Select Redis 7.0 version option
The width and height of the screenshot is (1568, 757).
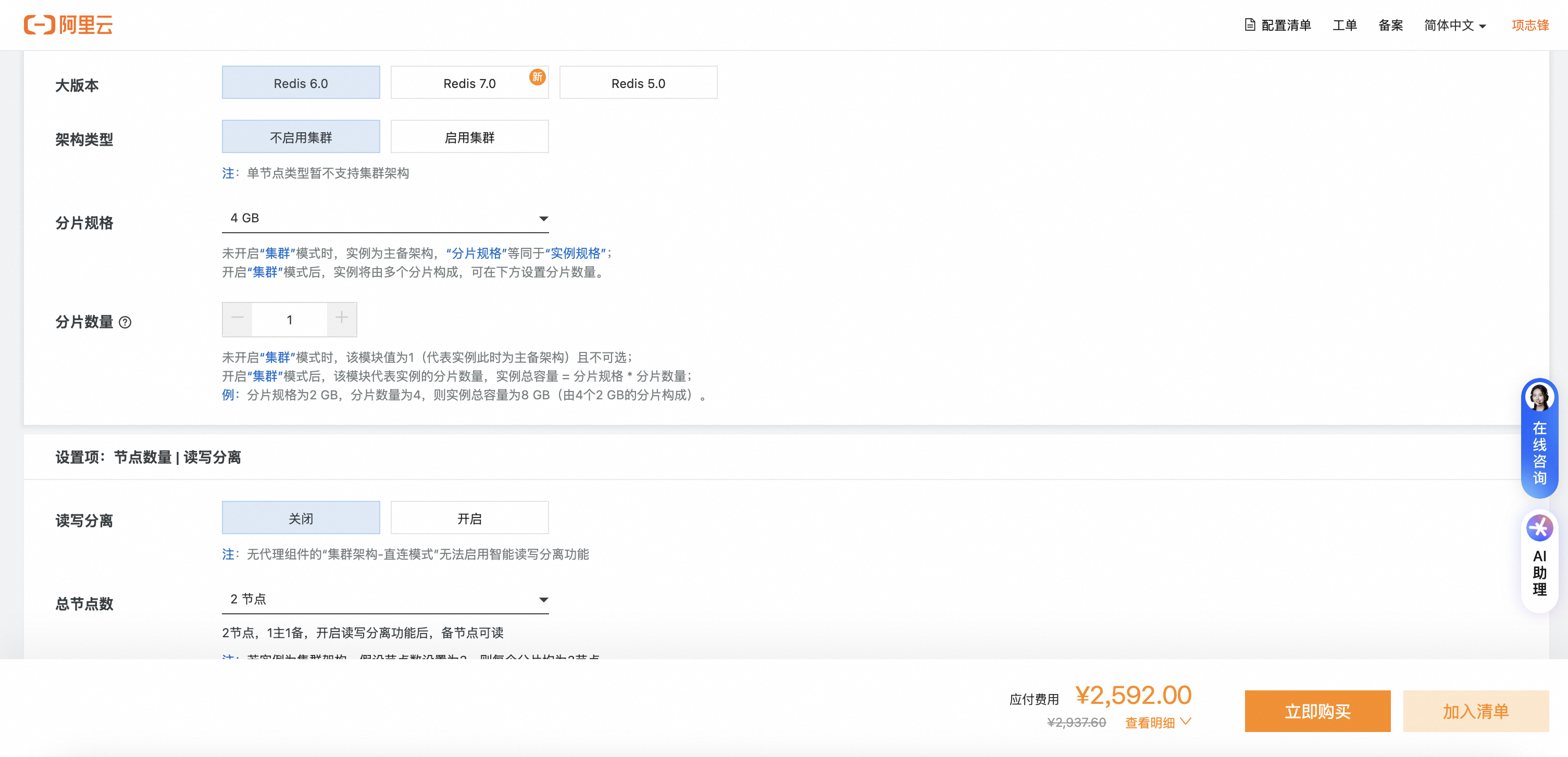coord(469,83)
